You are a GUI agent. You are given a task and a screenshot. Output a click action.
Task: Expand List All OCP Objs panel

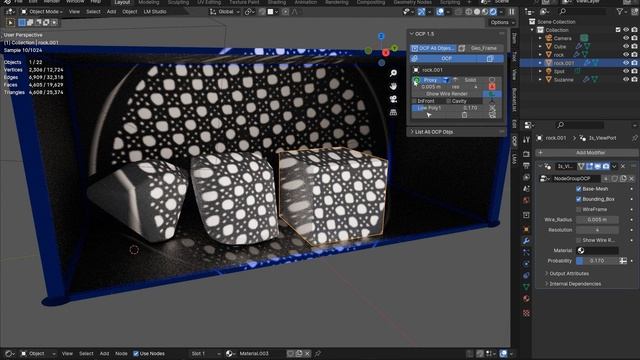point(412,132)
